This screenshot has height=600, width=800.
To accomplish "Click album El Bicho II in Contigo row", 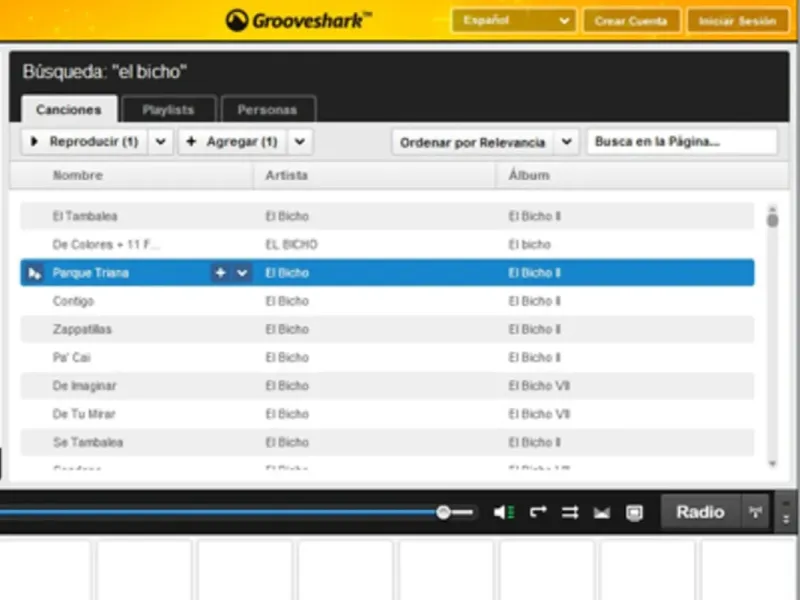I will [x=534, y=301].
